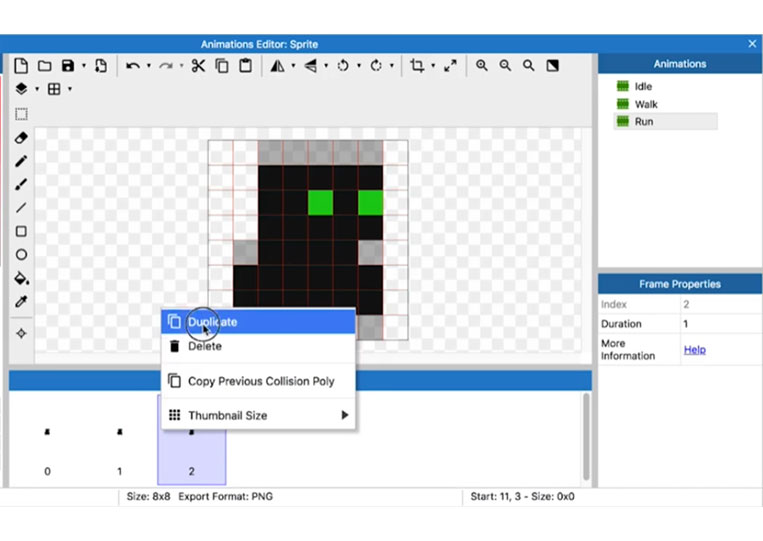Image resolution: width=763 pixels, height=541 pixels.
Task: Click the Size: 8x8 status text
Action: [148, 497]
